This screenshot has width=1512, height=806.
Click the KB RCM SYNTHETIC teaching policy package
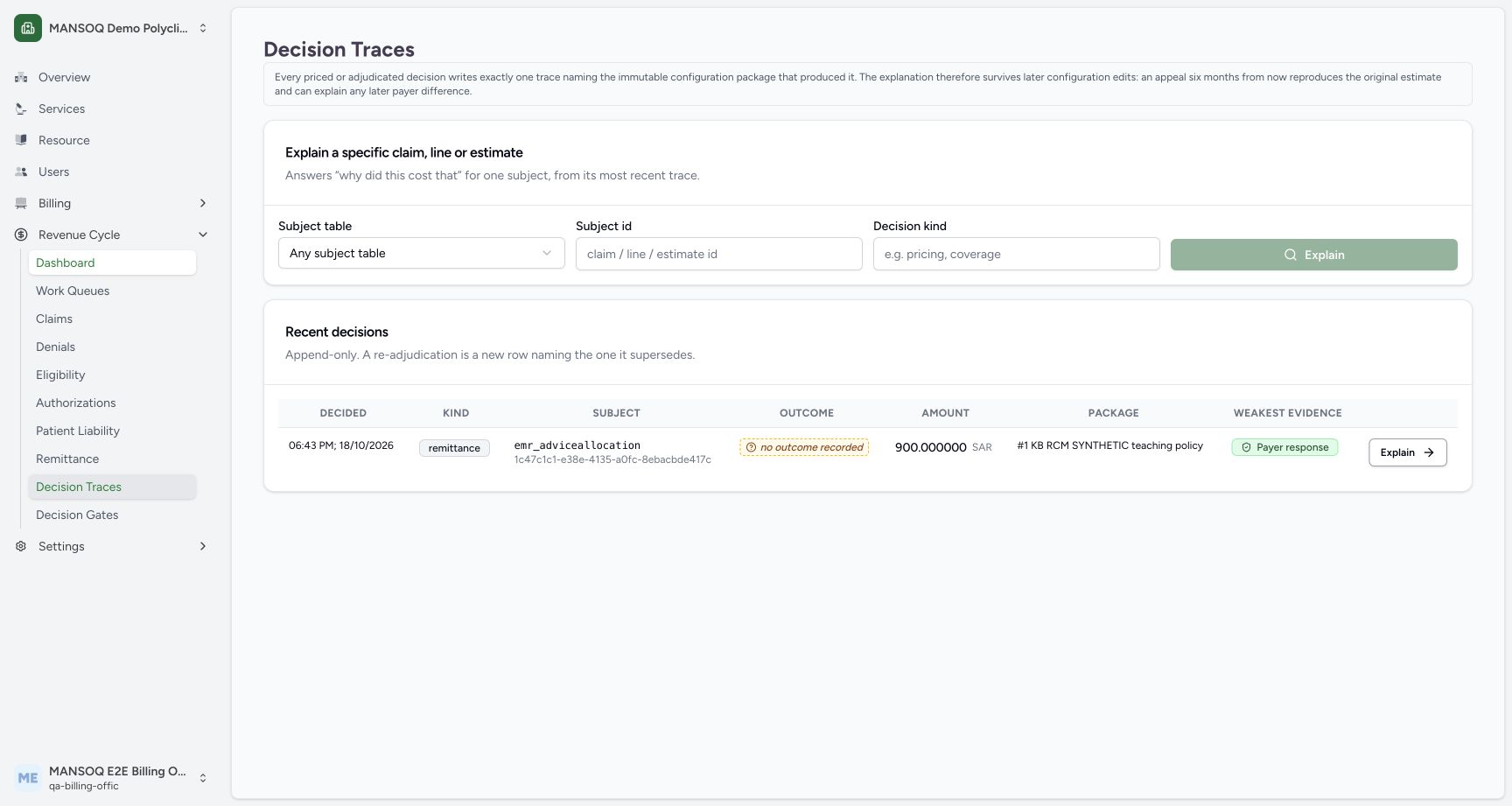point(1110,445)
